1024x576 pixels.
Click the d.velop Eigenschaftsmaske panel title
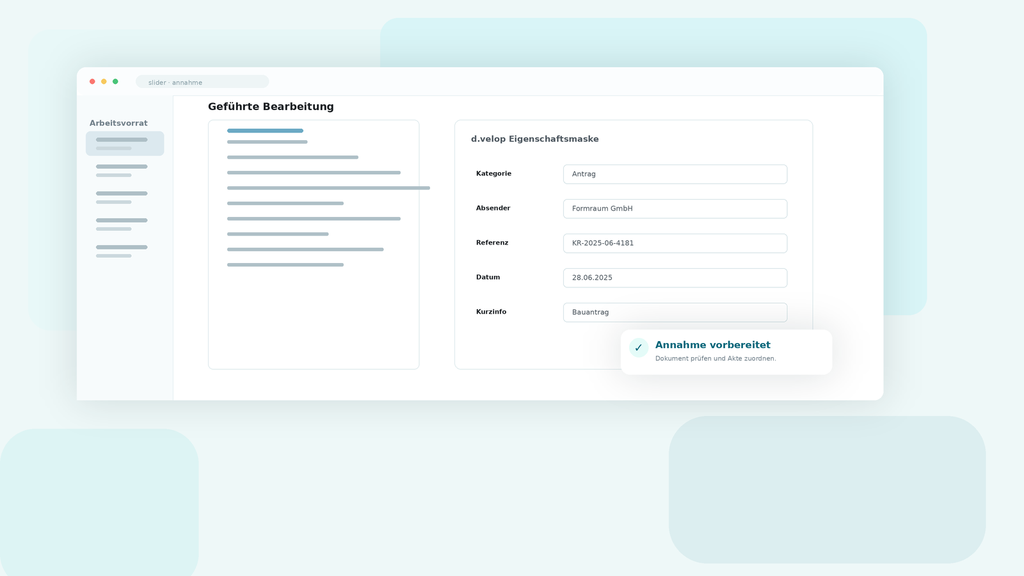click(x=535, y=139)
